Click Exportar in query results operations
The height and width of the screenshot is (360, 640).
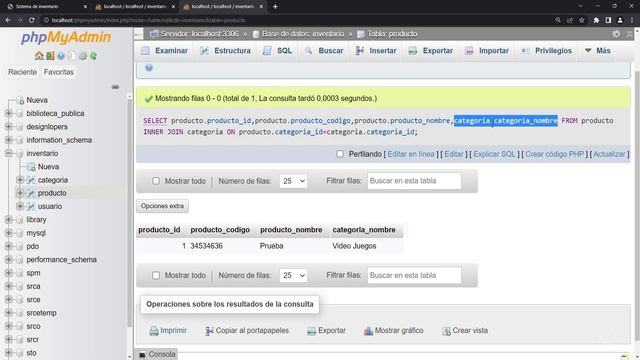[x=327, y=331]
